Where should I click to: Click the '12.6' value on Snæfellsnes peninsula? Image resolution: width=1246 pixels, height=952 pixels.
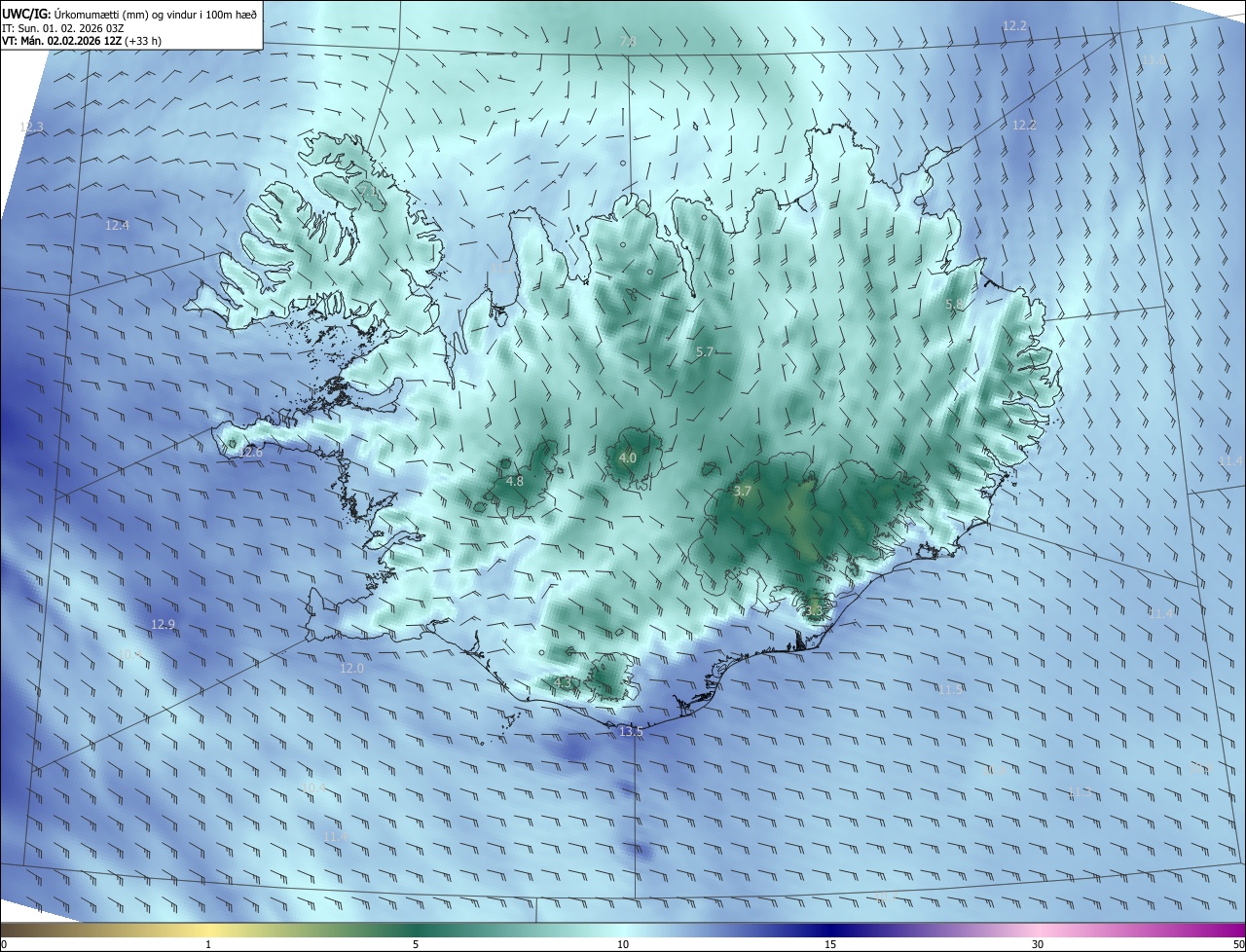click(250, 452)
